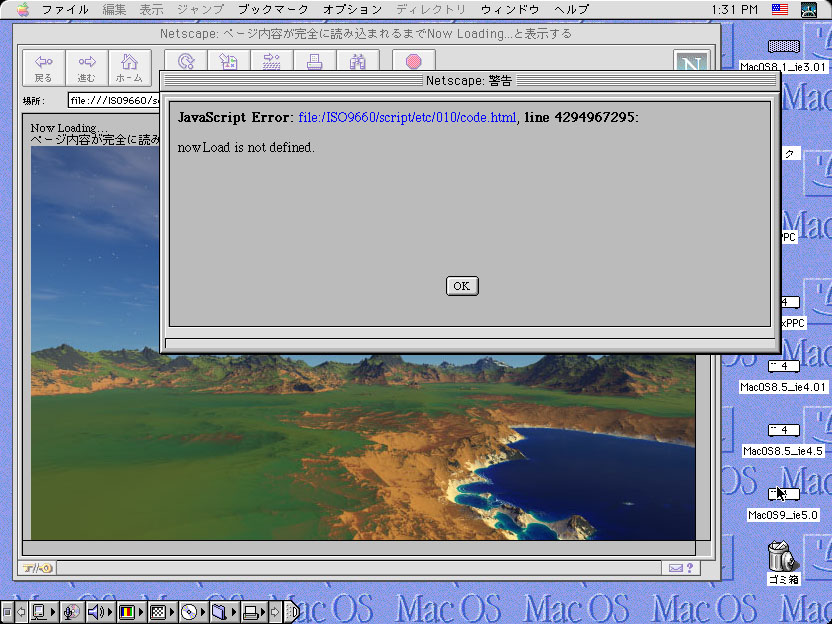Image resolution: width=832 pixels, height=624 pixels.
Task: Open the printer selector module in the Control Strip
Action: 254,612
